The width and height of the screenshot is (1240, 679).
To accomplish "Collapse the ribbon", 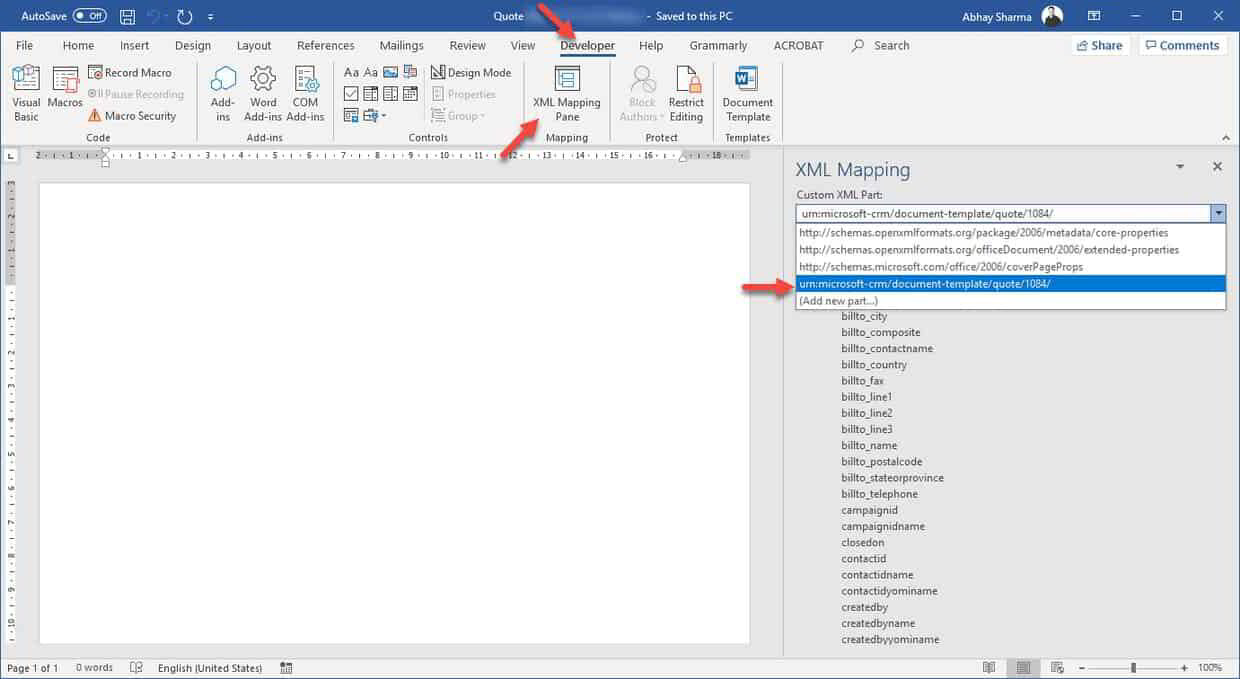I will point(1226,138).
